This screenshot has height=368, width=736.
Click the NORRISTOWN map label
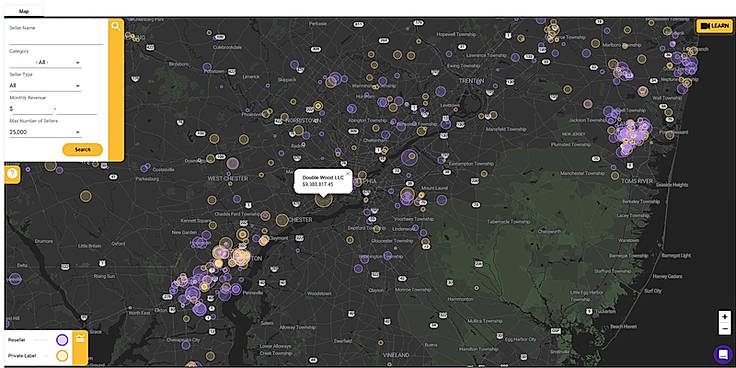(303, 120)
